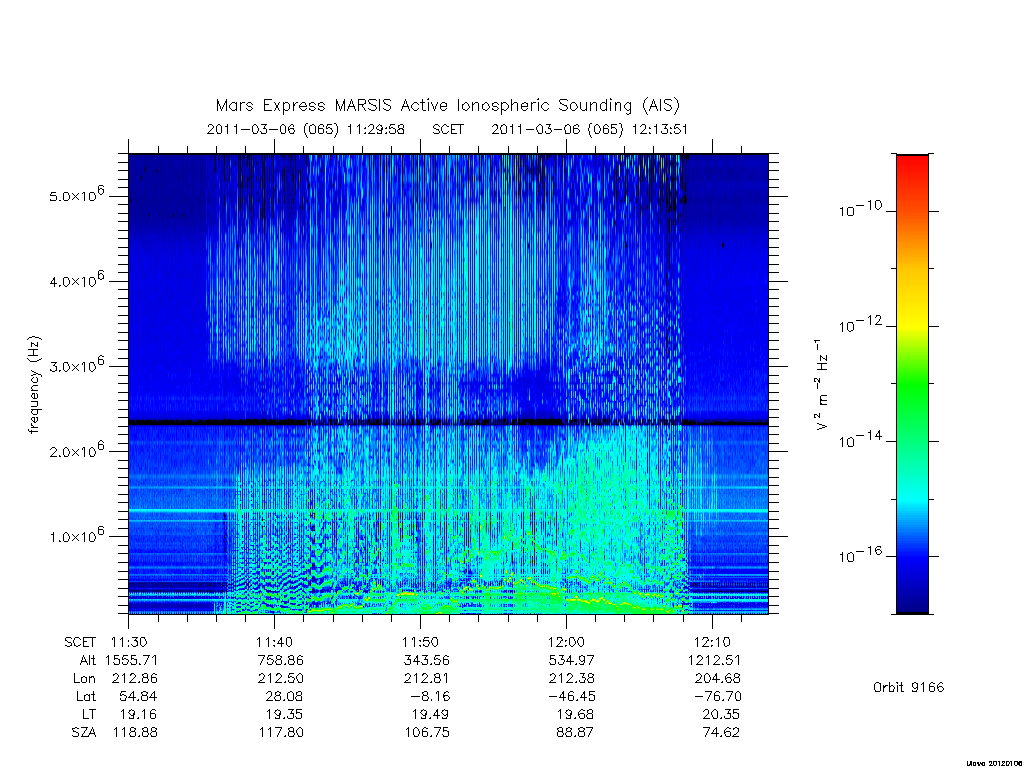Select altitude value 534.97
This screenshot has height=768, width=1024.
(571, 660)
